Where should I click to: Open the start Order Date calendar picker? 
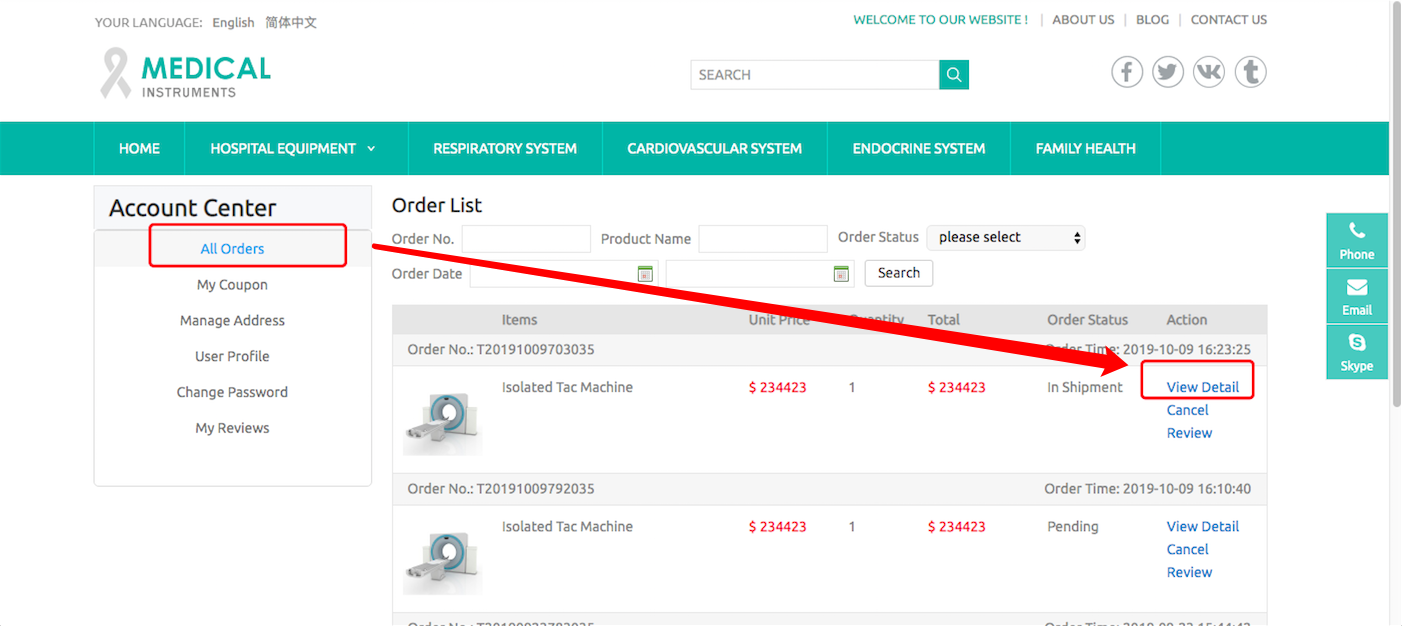click(x=645, y=273)
